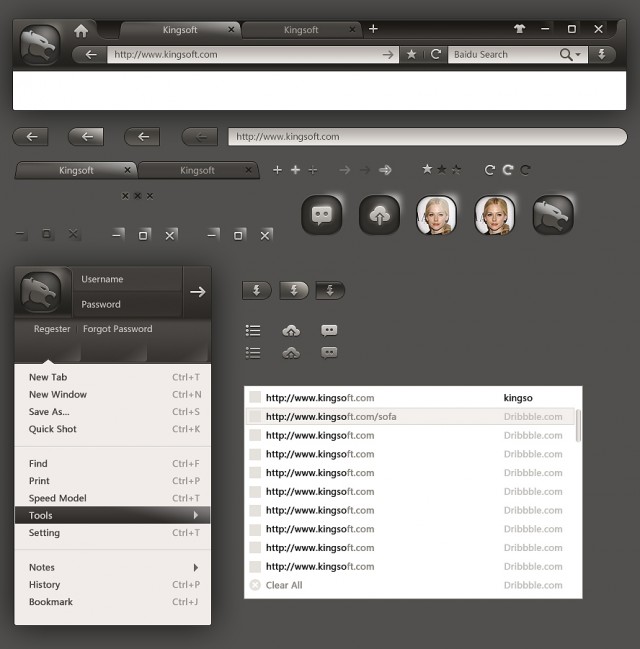The width and height of the screenshot is (640, 649).
Task: Expand the Tools submenu arrow
Action: 196,515
